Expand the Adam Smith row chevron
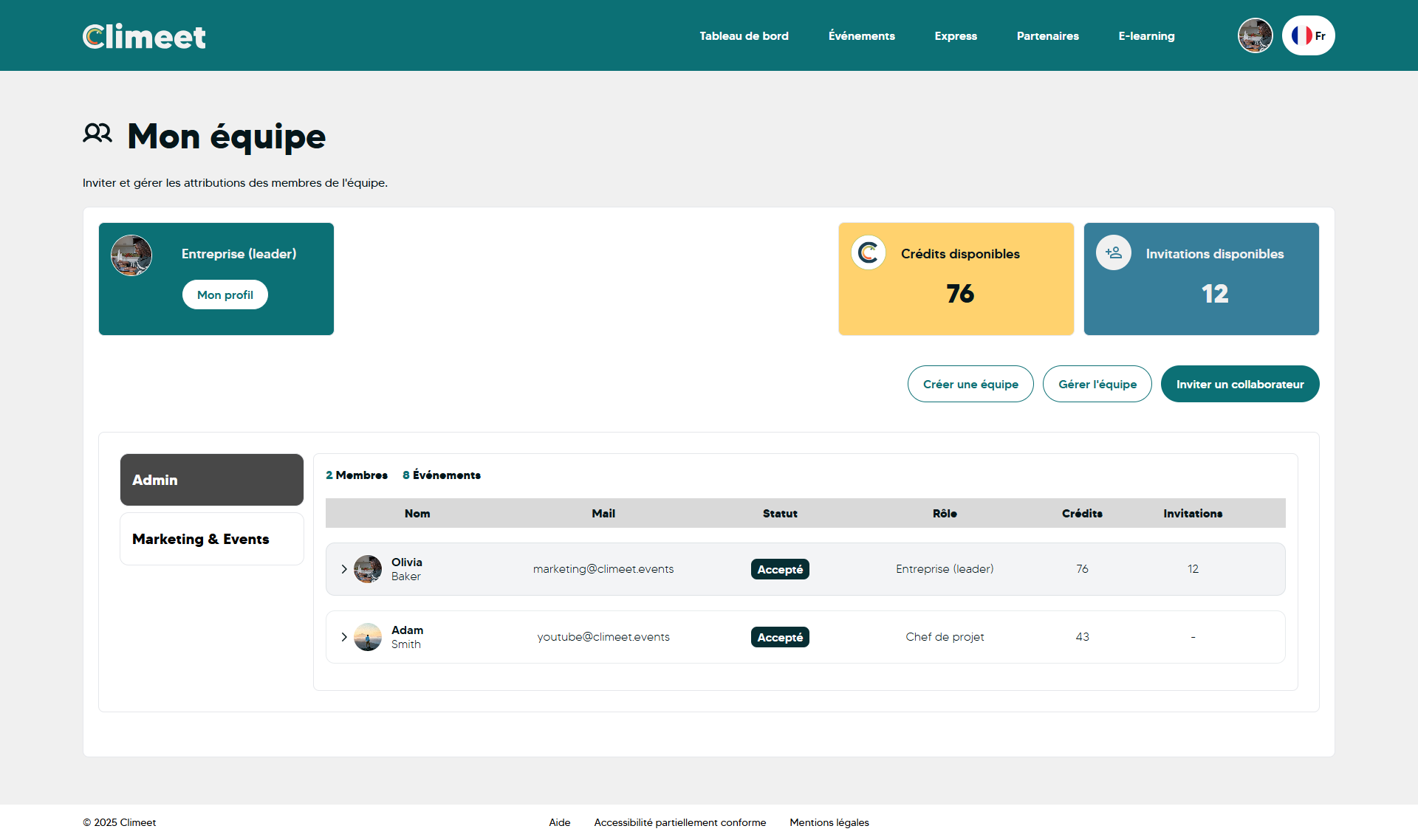This screenshot has width=1418, height=840. [x=344, y=637]
